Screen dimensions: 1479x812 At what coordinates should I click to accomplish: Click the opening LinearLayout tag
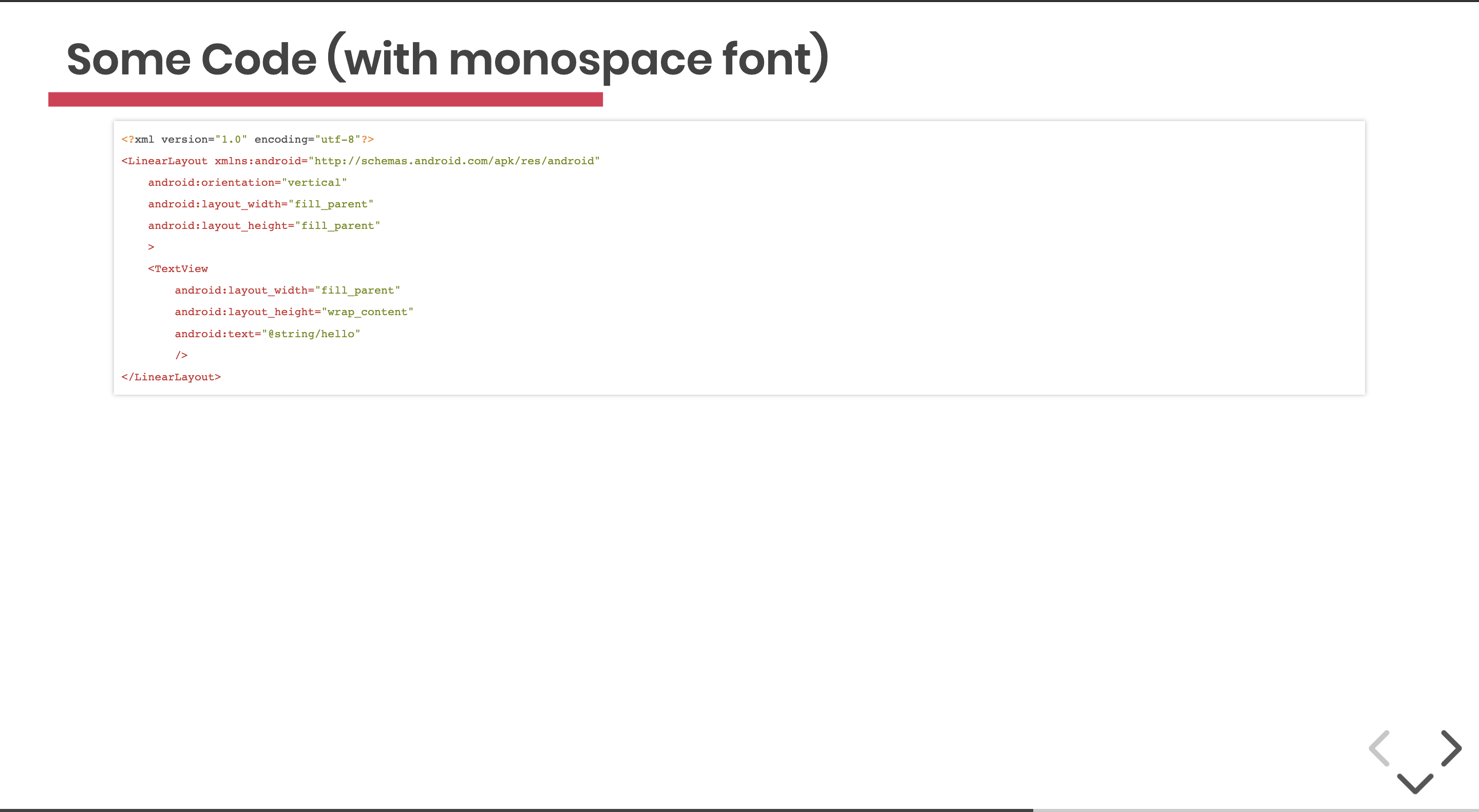click(x=164, y=161)
